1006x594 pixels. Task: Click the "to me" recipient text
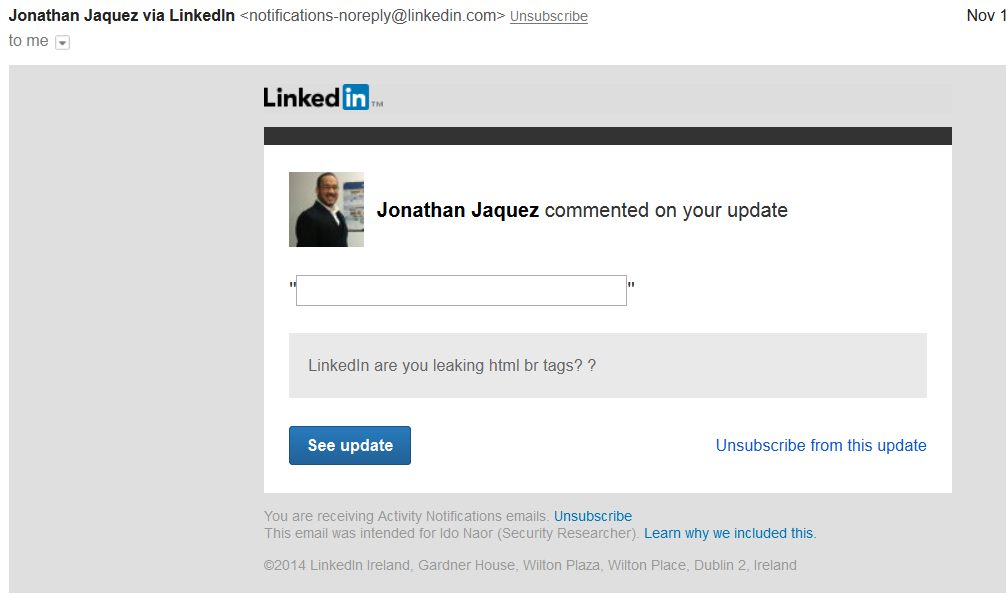28,40
